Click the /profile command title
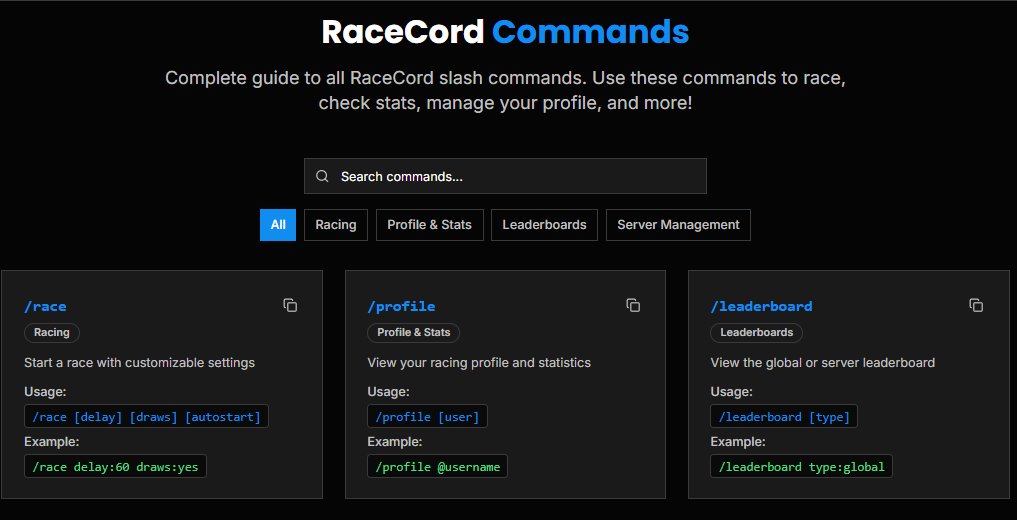This screenshot has height=520, width=1017. click(401, 306)
